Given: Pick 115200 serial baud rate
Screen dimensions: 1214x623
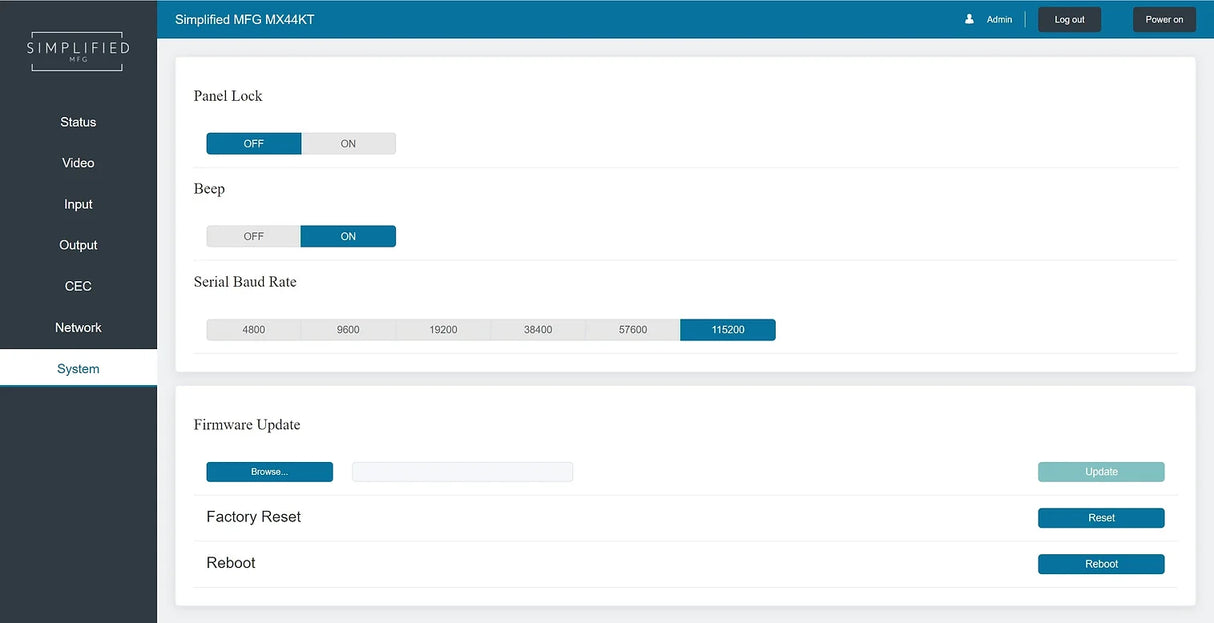Looking at the screenshot, I should tap(727, 330).
